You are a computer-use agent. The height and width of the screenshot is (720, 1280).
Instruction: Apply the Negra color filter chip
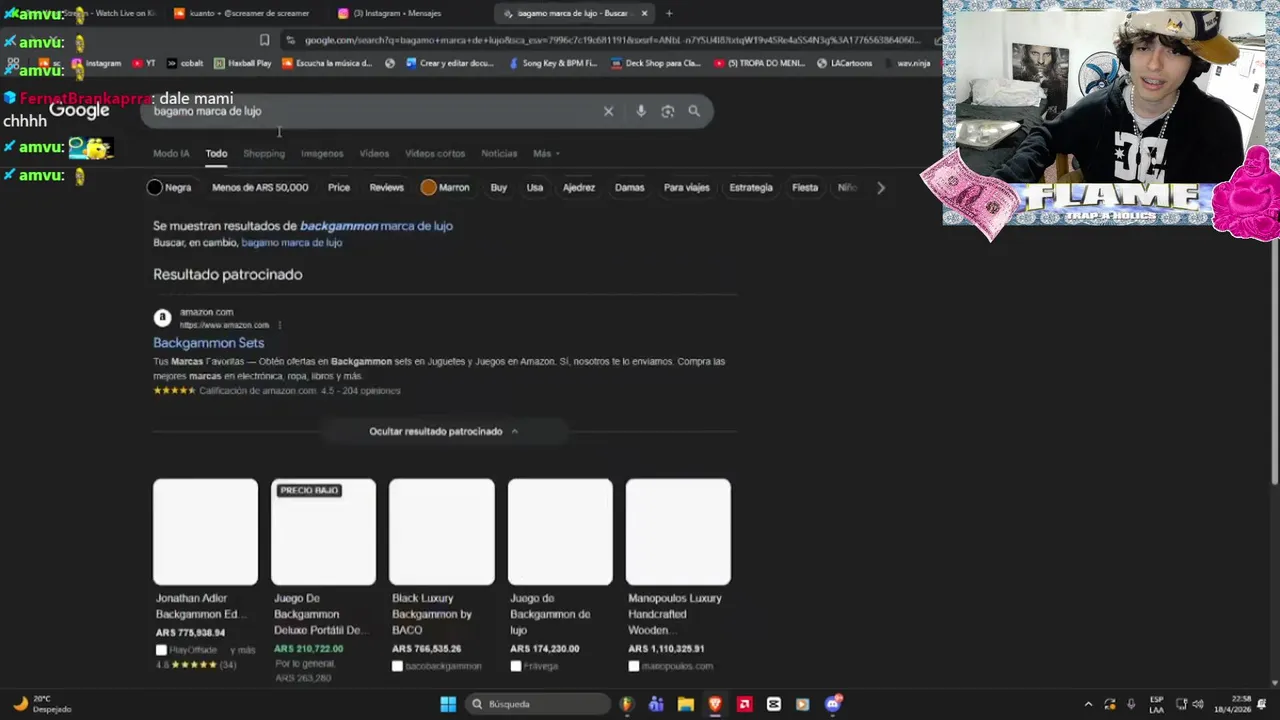coord(170,188)
